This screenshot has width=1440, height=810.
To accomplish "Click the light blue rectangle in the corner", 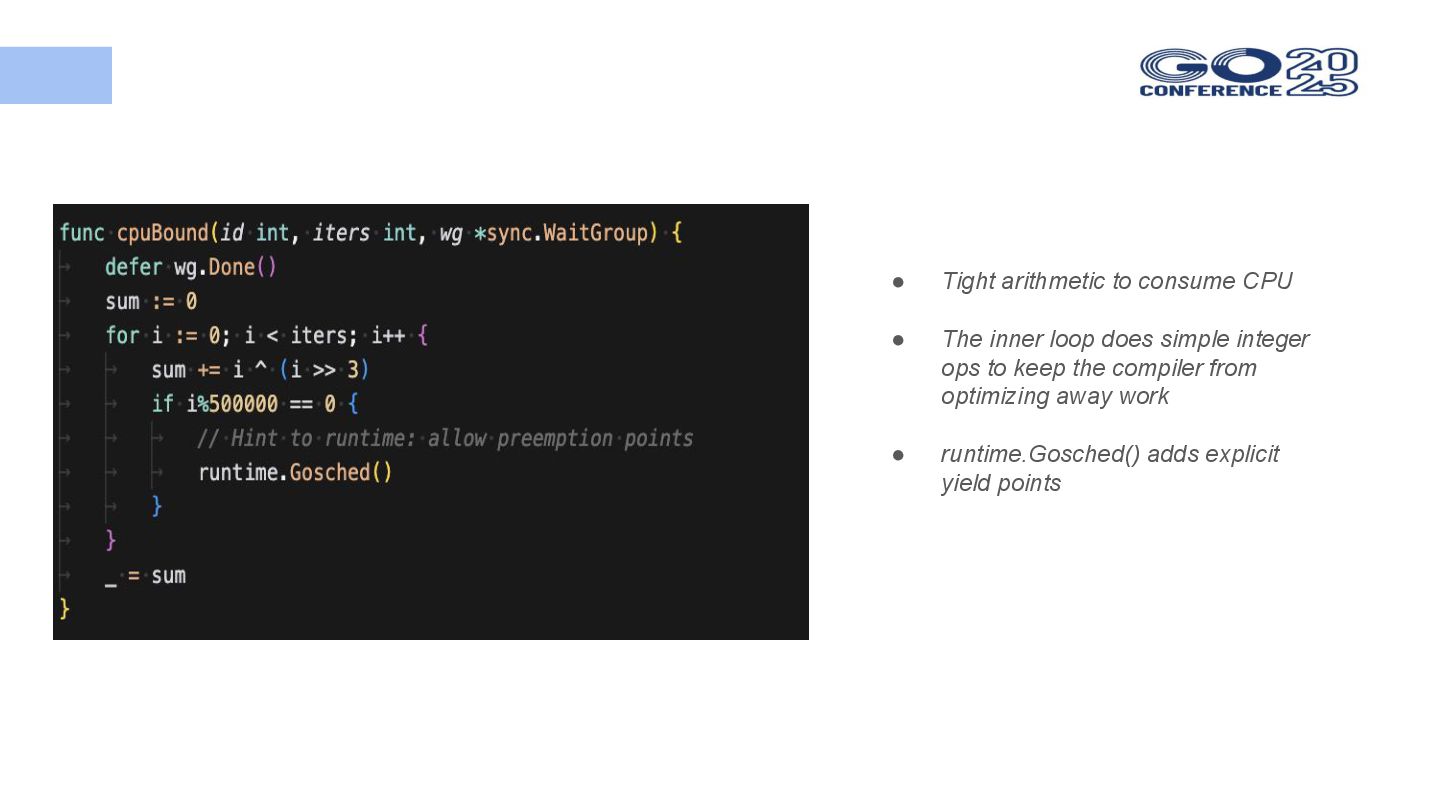I will click(56, 75).
